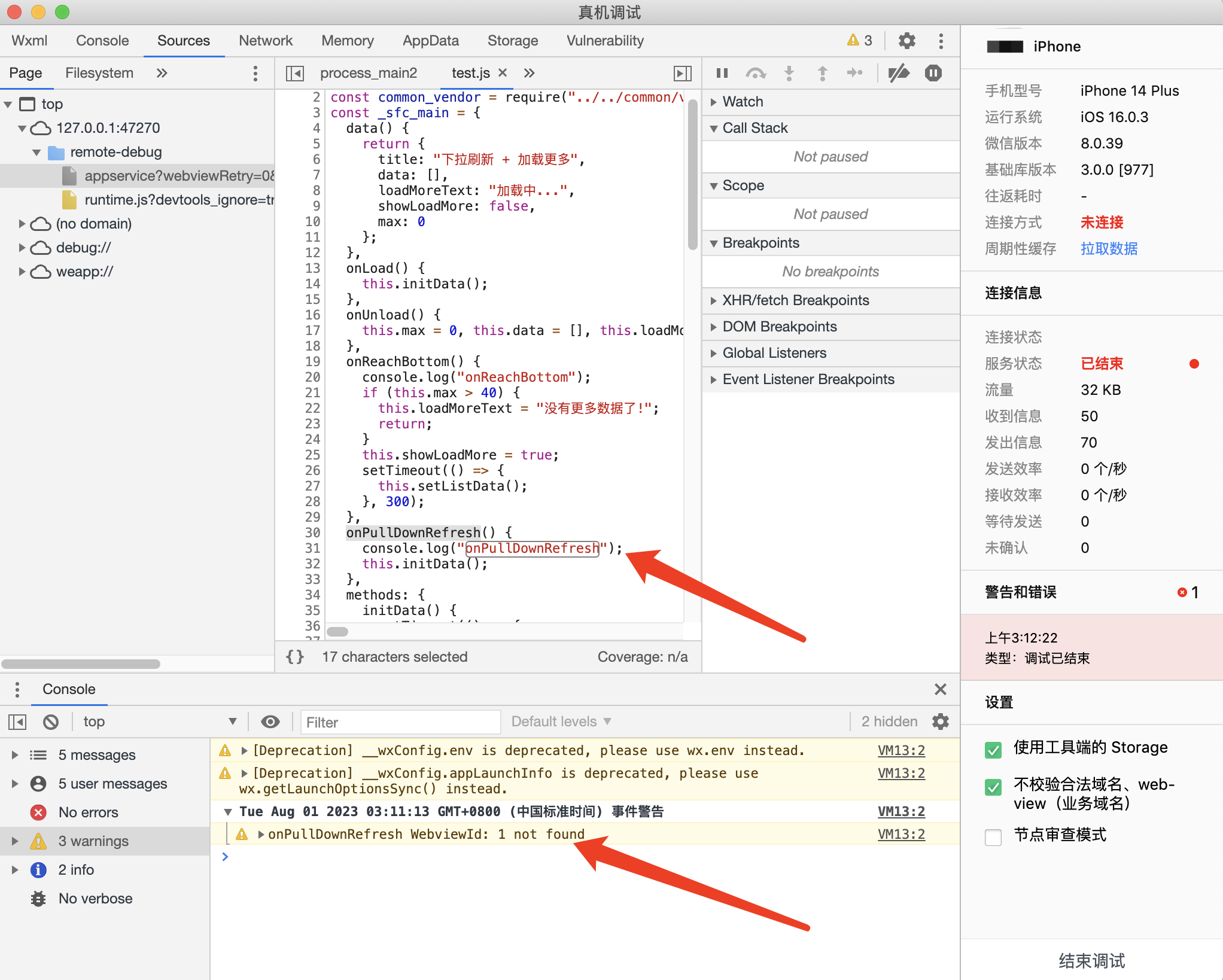Open DevTools settings gear icon
Viewport: 1223px width, 980px height.
click(x=906, y=41)
